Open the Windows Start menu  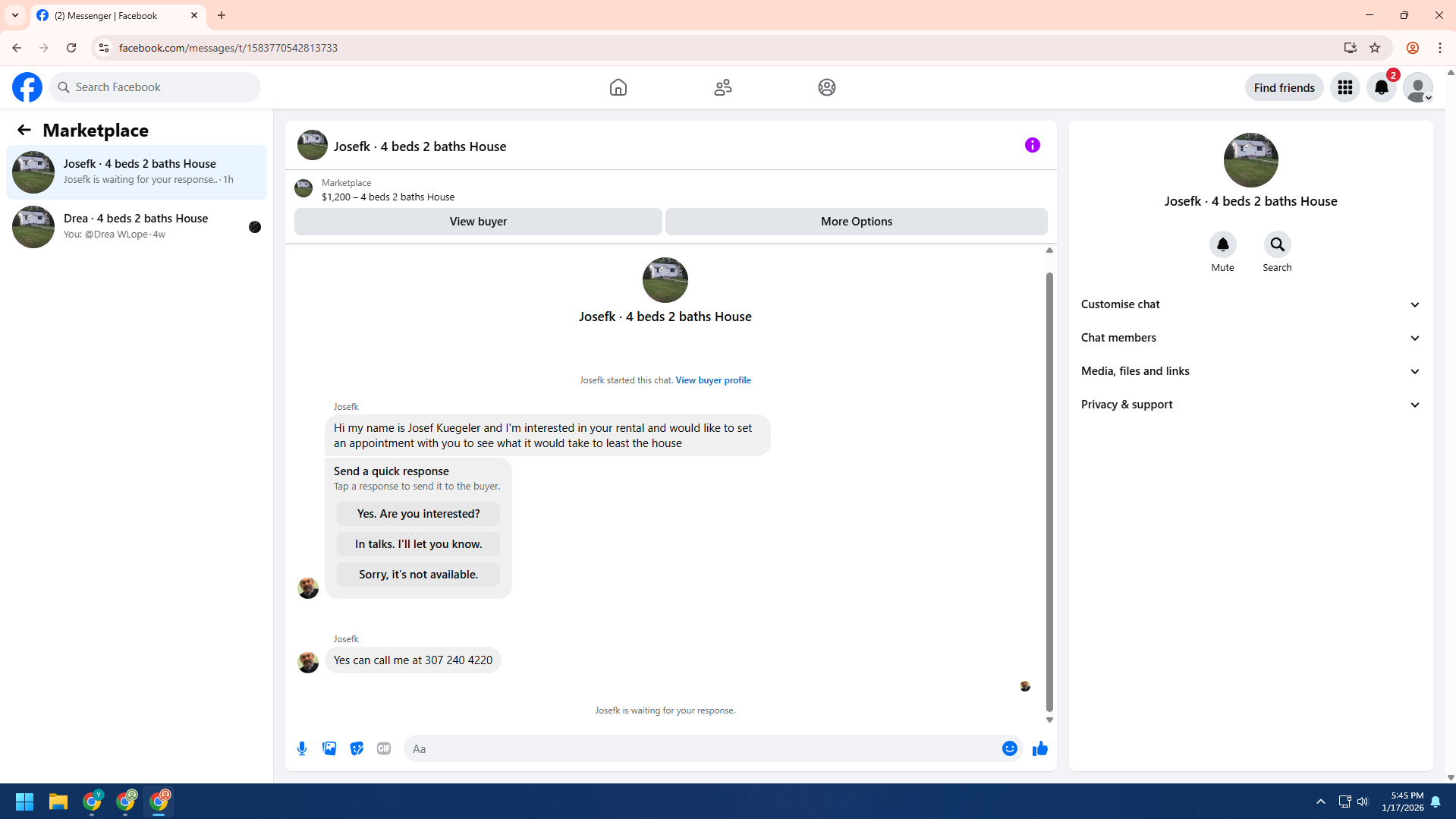24,802
